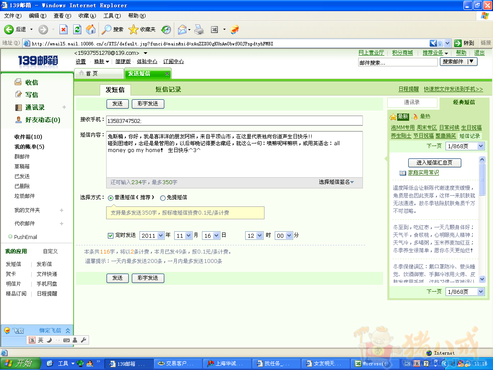The height and width of the screenshot is (370, 493).
Task: Click the IE Forward arrow icon
Action: coord(43,30)
